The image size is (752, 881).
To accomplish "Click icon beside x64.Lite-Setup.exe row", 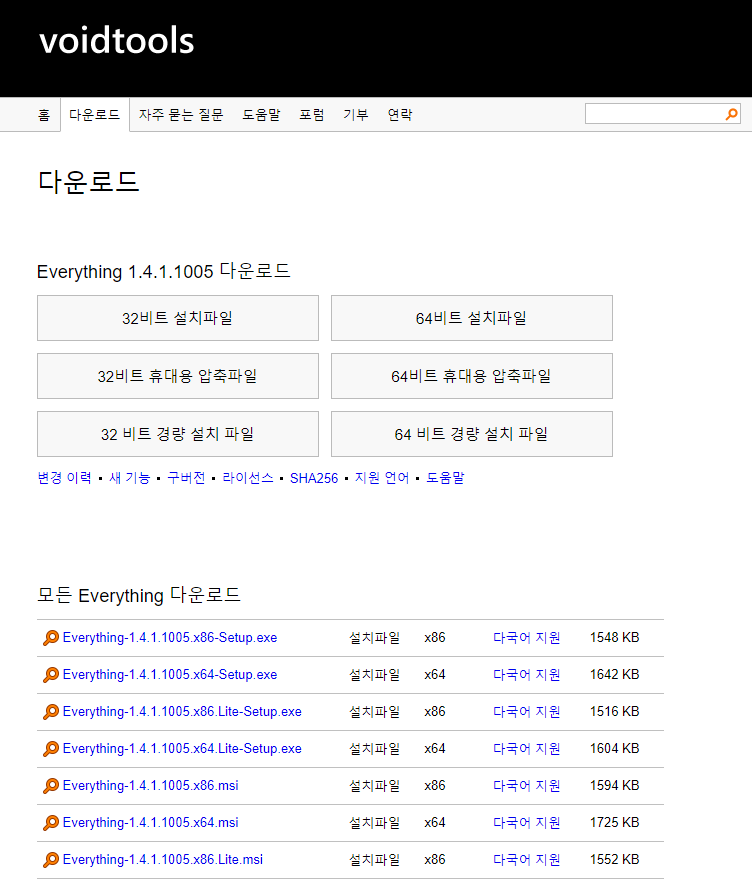I will coord(51,749).
